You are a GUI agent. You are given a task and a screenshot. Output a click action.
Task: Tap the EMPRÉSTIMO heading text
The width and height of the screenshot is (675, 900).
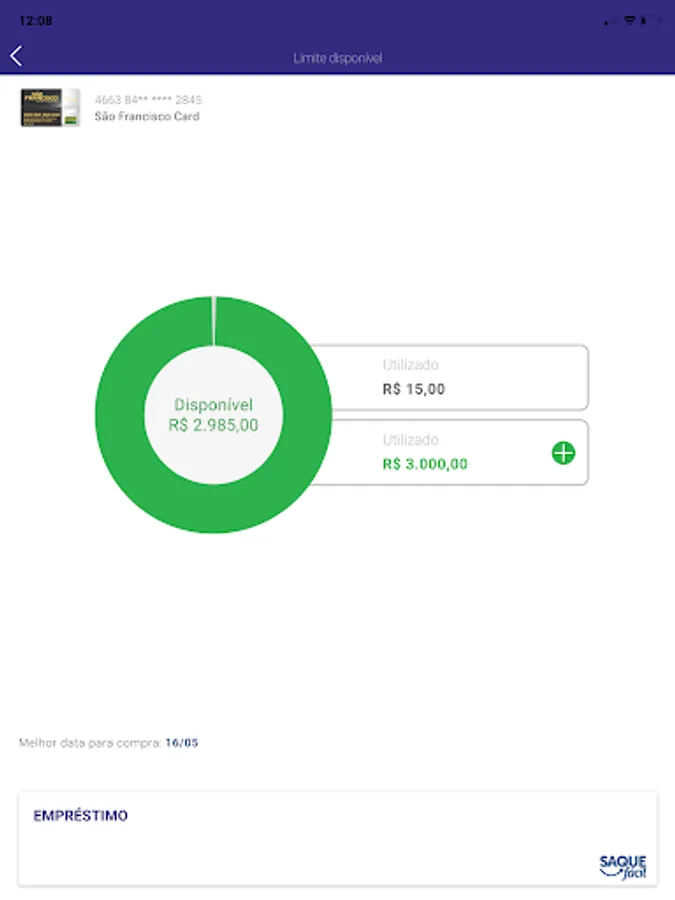click(81, 816)
